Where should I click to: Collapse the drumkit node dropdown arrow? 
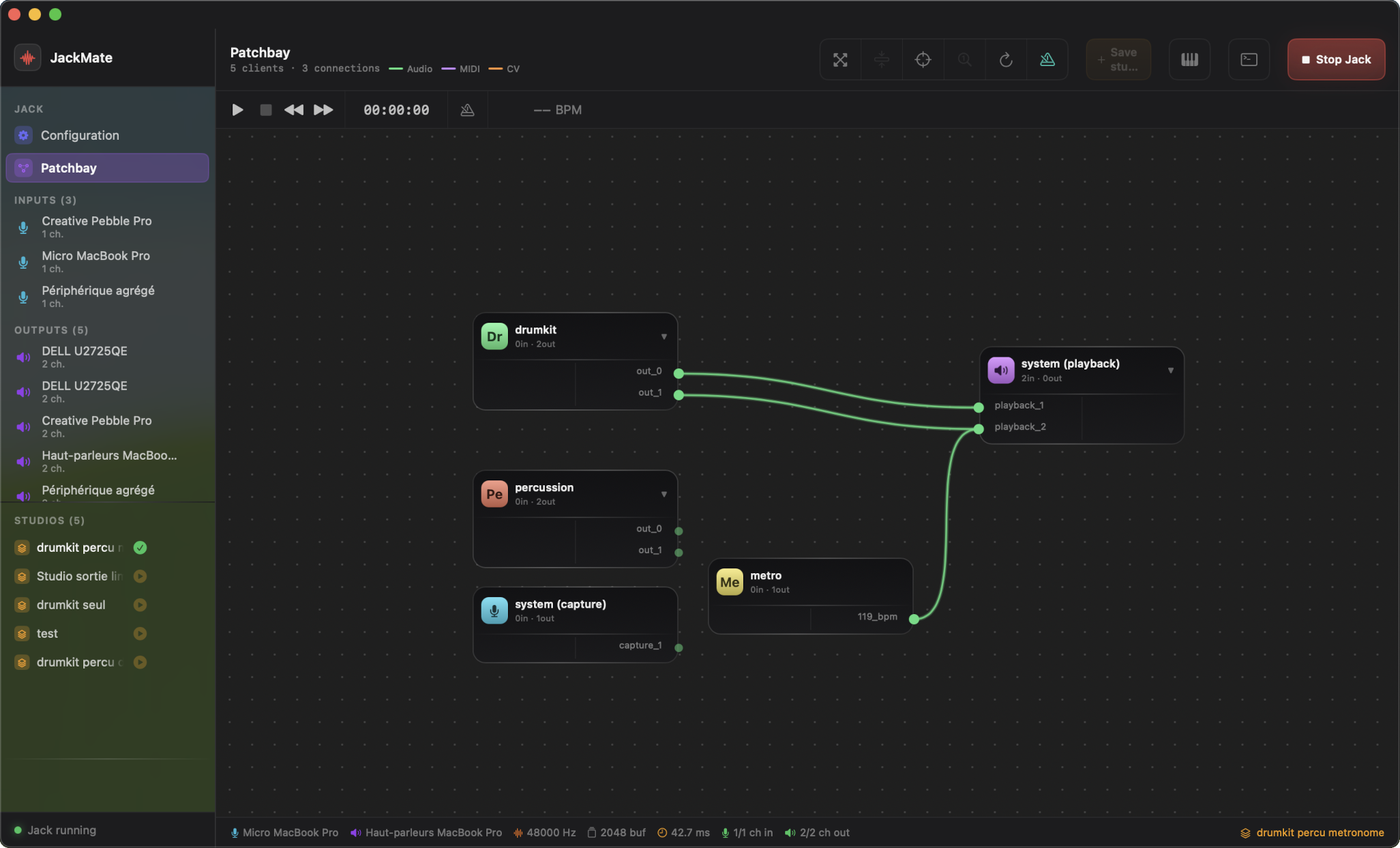coord(664,336)
